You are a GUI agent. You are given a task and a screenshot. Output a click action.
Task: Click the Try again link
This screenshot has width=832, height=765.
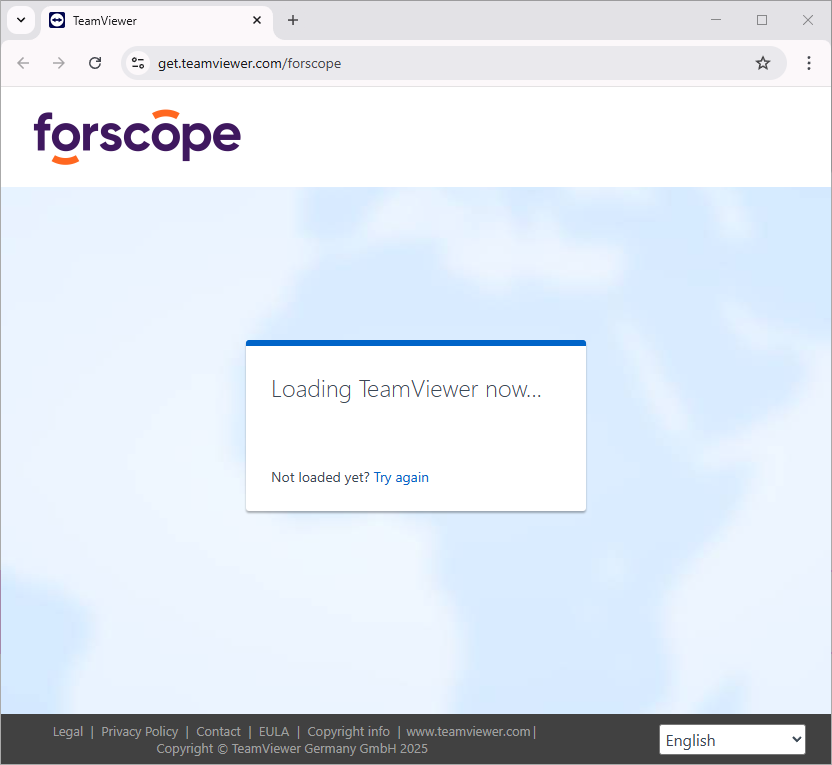click(401, 477)
